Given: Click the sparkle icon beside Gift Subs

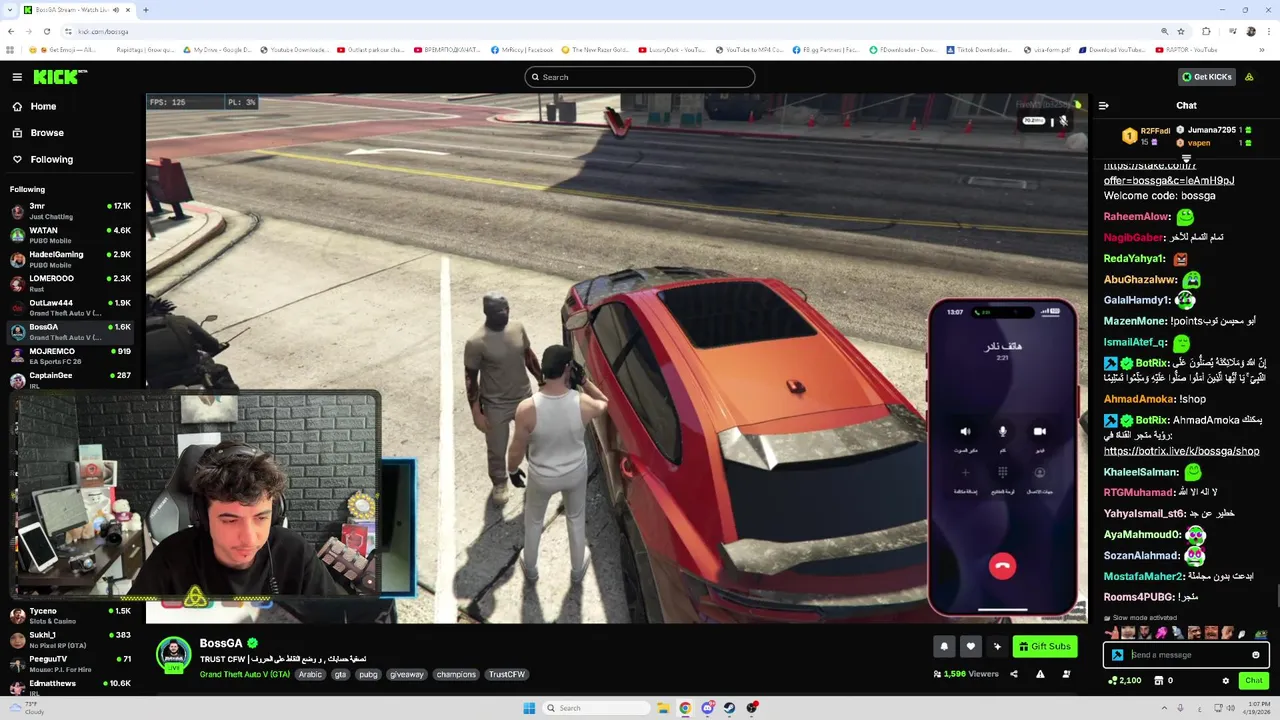Looking at the screenshot, I should (997, 646).
